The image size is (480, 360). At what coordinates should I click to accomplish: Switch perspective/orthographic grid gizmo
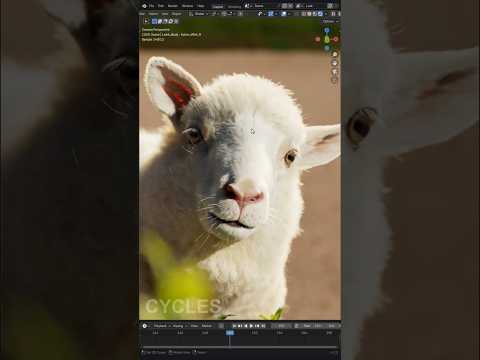[335, 80]
